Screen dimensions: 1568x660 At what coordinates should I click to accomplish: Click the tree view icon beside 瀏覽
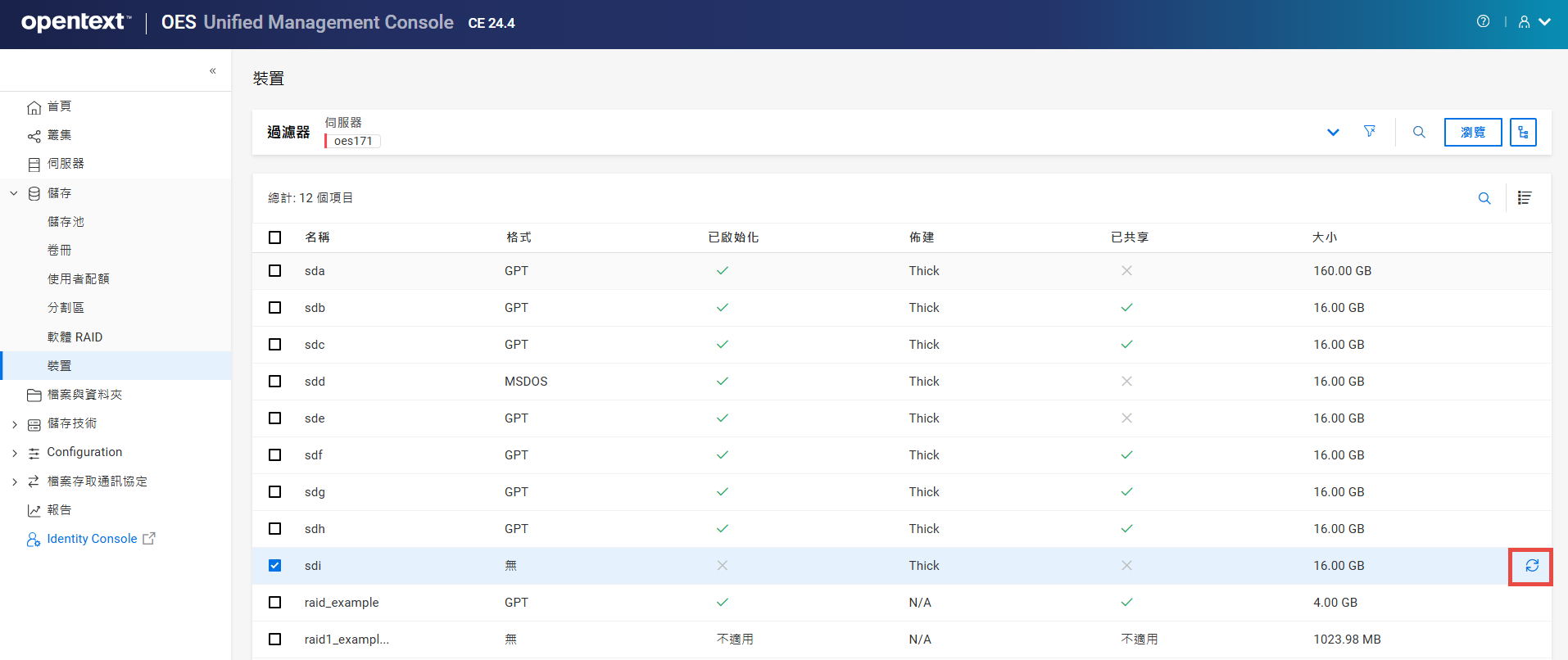click(x=1523, y=132)
